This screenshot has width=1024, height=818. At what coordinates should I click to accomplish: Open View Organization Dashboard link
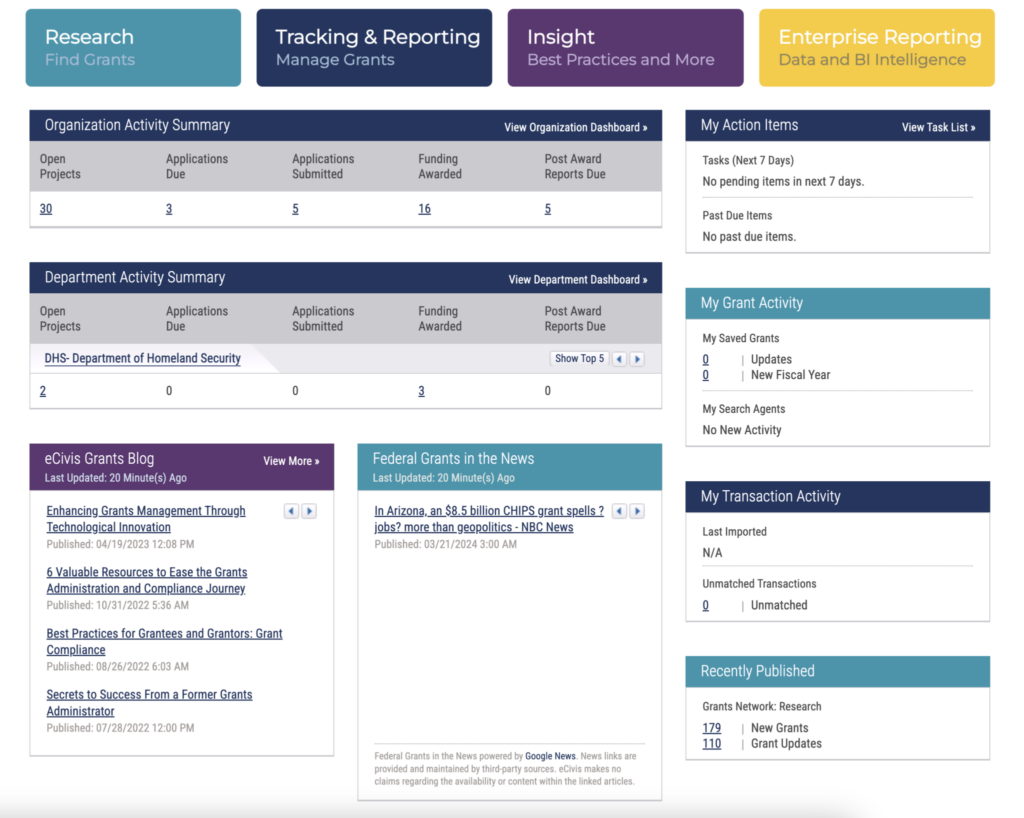tap(575, 127)
